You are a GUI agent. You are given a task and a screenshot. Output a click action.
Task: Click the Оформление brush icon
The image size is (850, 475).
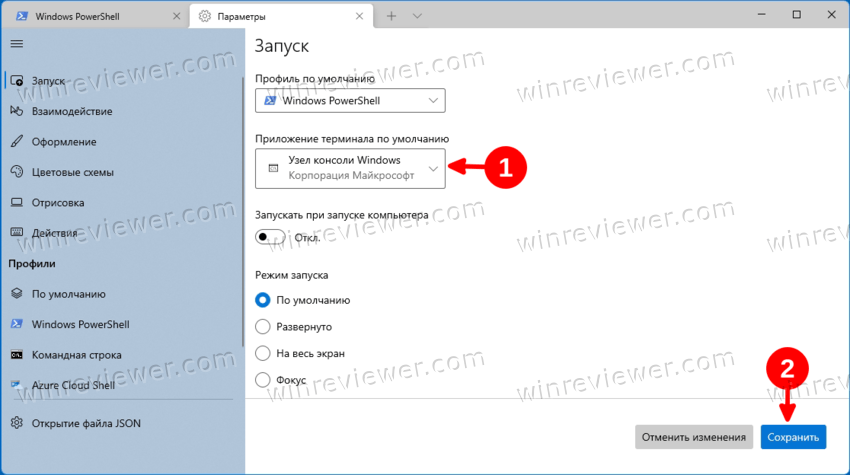17,142
